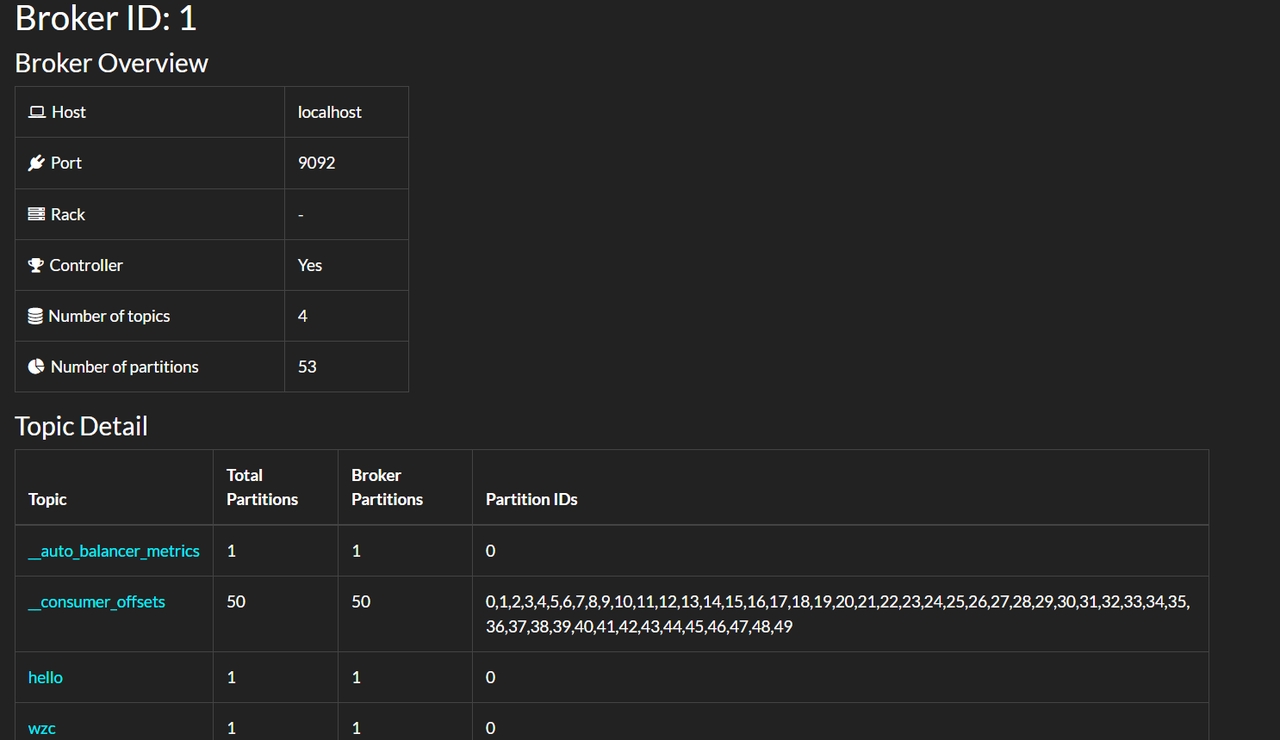The width and height of the screenshot is (1280, 740).
Task: Click the Total Partitions column header
Action: coord(262,487)
